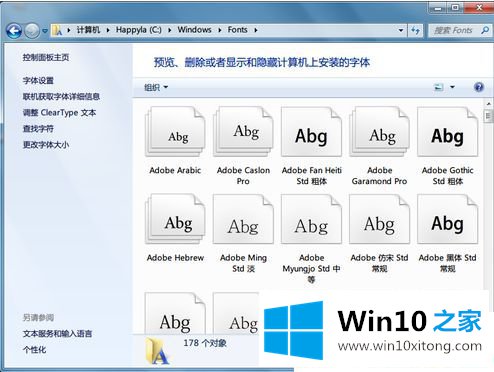494x372 pixels.
Task: Minimize the Fonts window
Action: (x=438, y=8)
